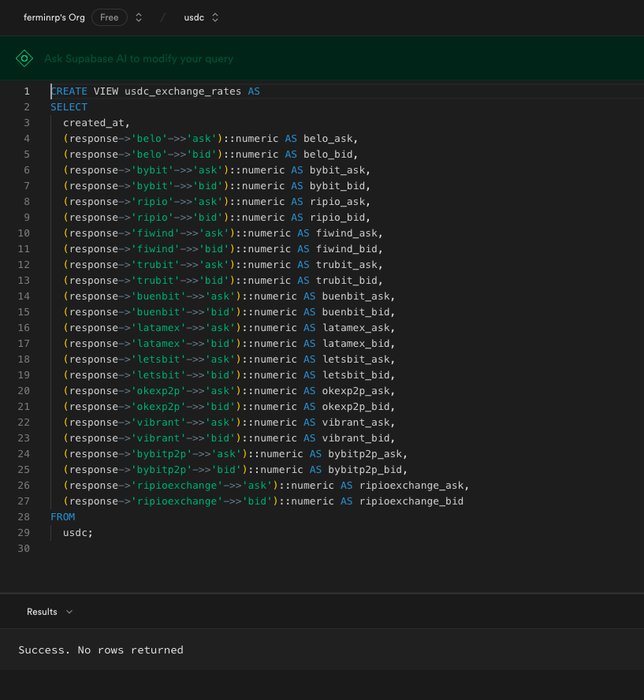Open the organization switcher chevrons next to Free
Screen dimensions: 644x700
[139, 17]
